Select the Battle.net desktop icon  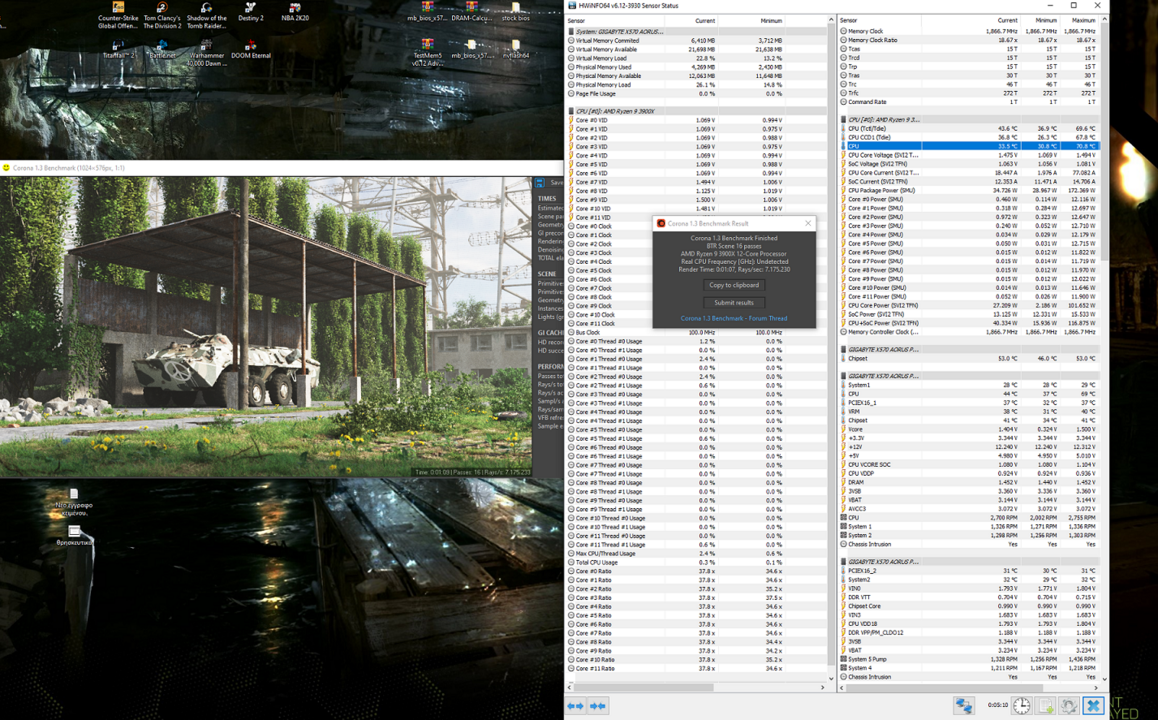pos(162,49)
